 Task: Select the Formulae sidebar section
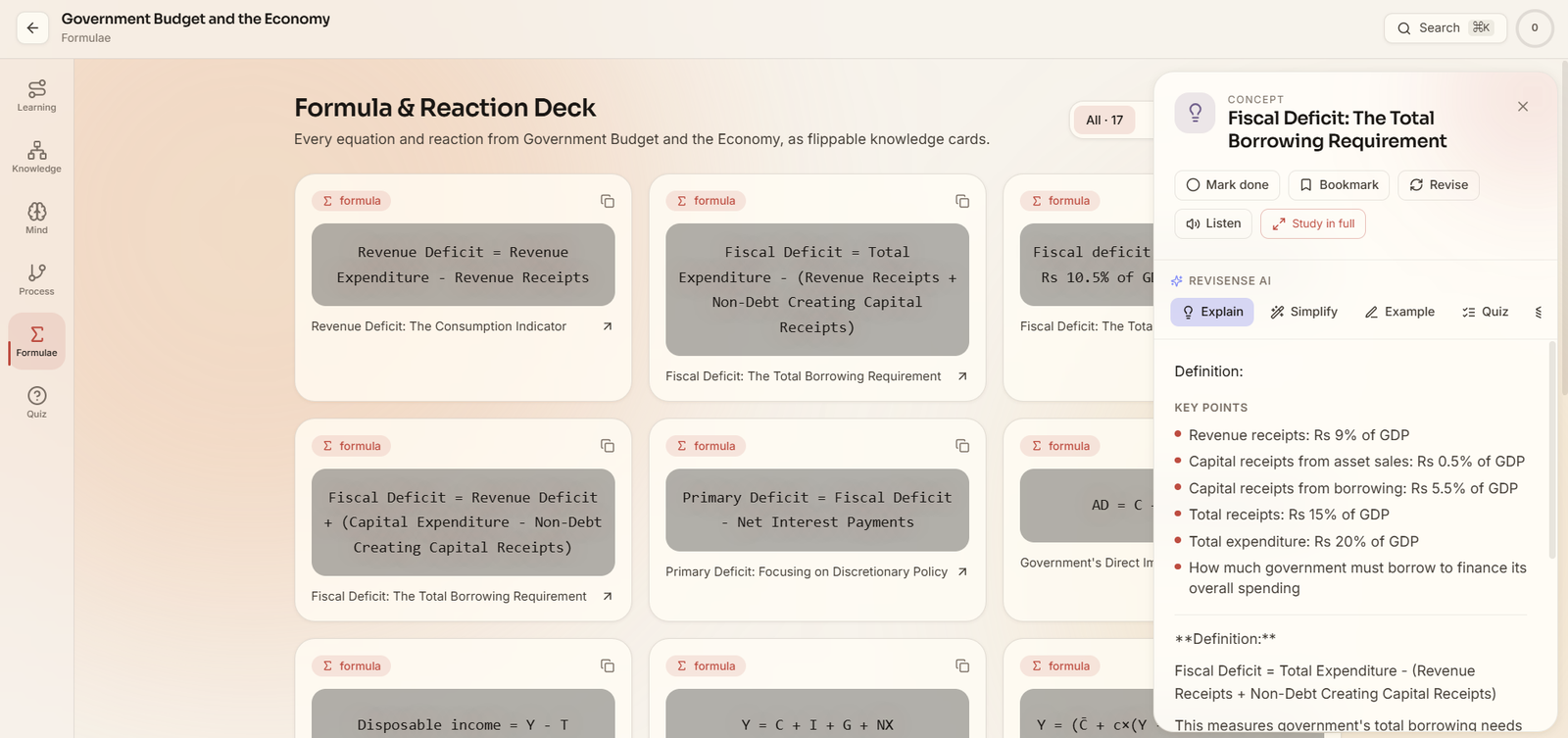pos(36,341)
